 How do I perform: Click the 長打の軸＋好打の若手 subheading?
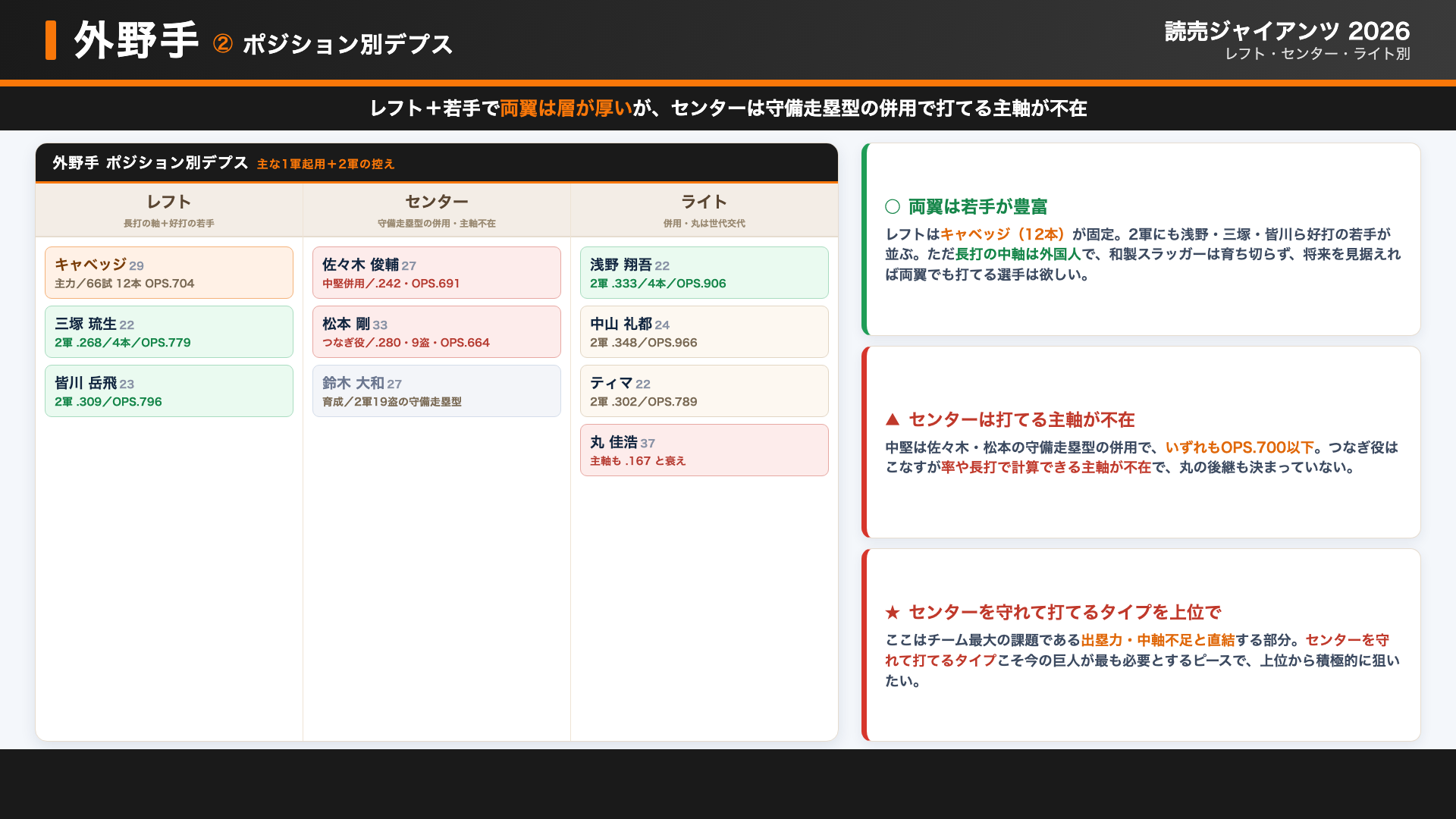(169, 224)
